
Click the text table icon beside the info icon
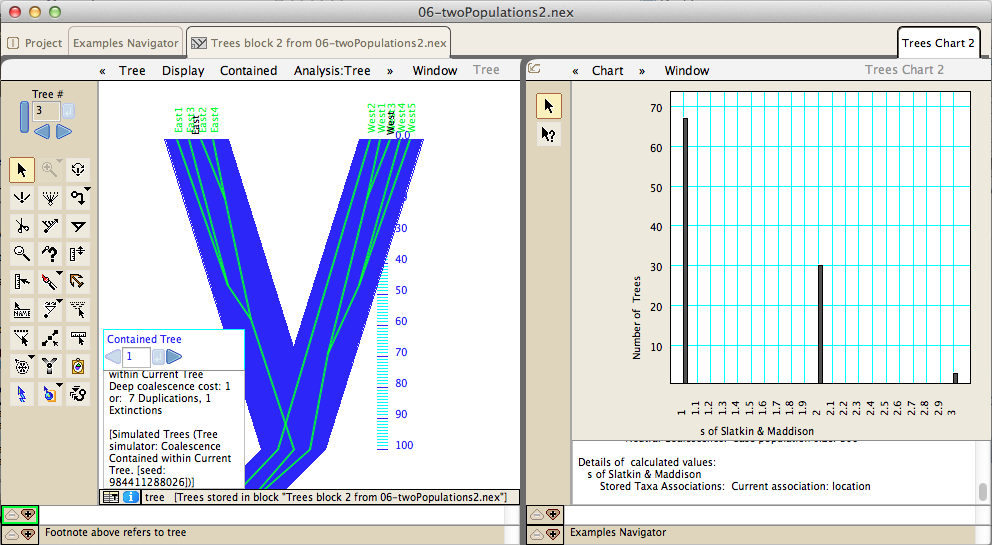(x=111, y=497)
